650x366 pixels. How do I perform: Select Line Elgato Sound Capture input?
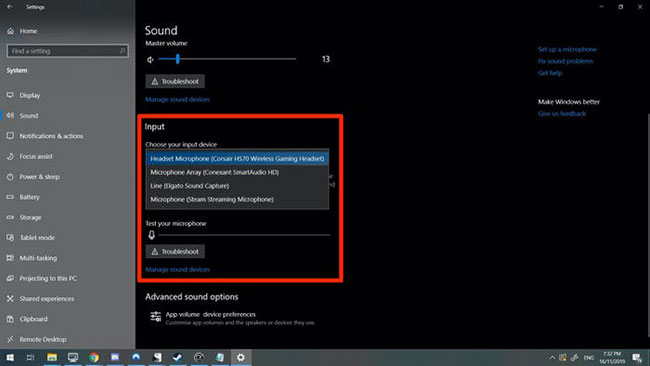pos(237,186)
